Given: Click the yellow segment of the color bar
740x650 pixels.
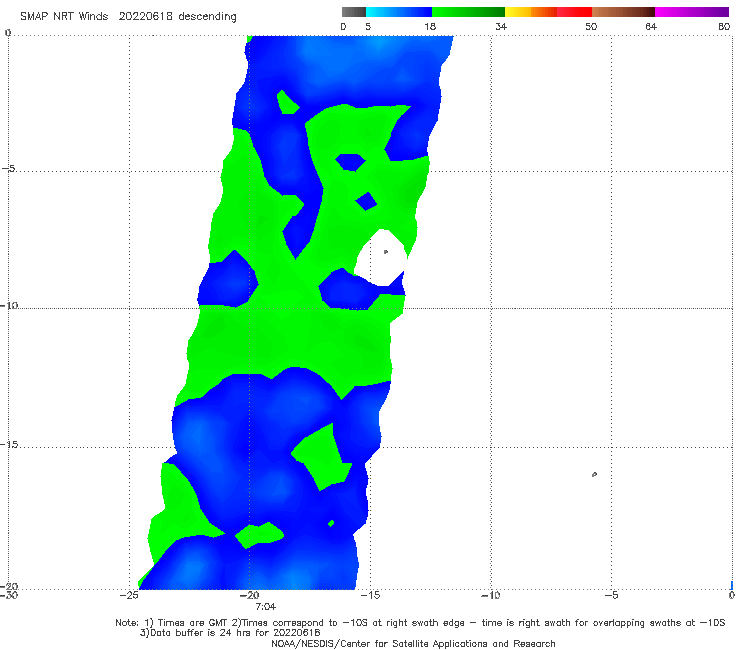Looking at the screenshot, I should click(518, 12).
